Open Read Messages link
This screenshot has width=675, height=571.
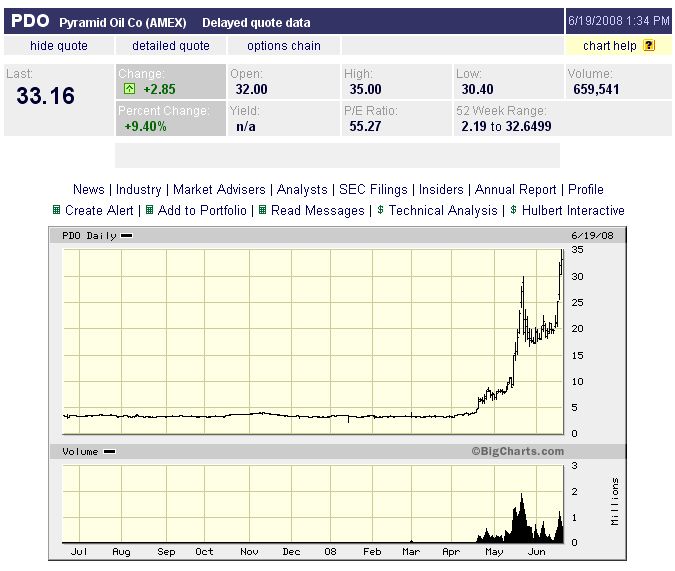click(318, 211)
